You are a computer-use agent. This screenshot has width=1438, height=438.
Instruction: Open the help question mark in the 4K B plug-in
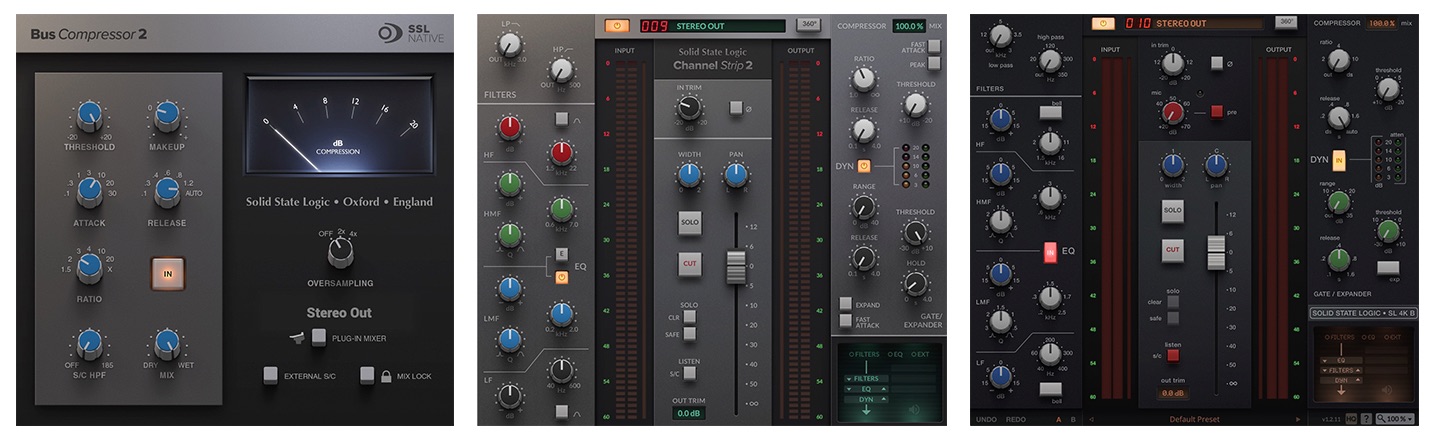tap(1365, 419)
